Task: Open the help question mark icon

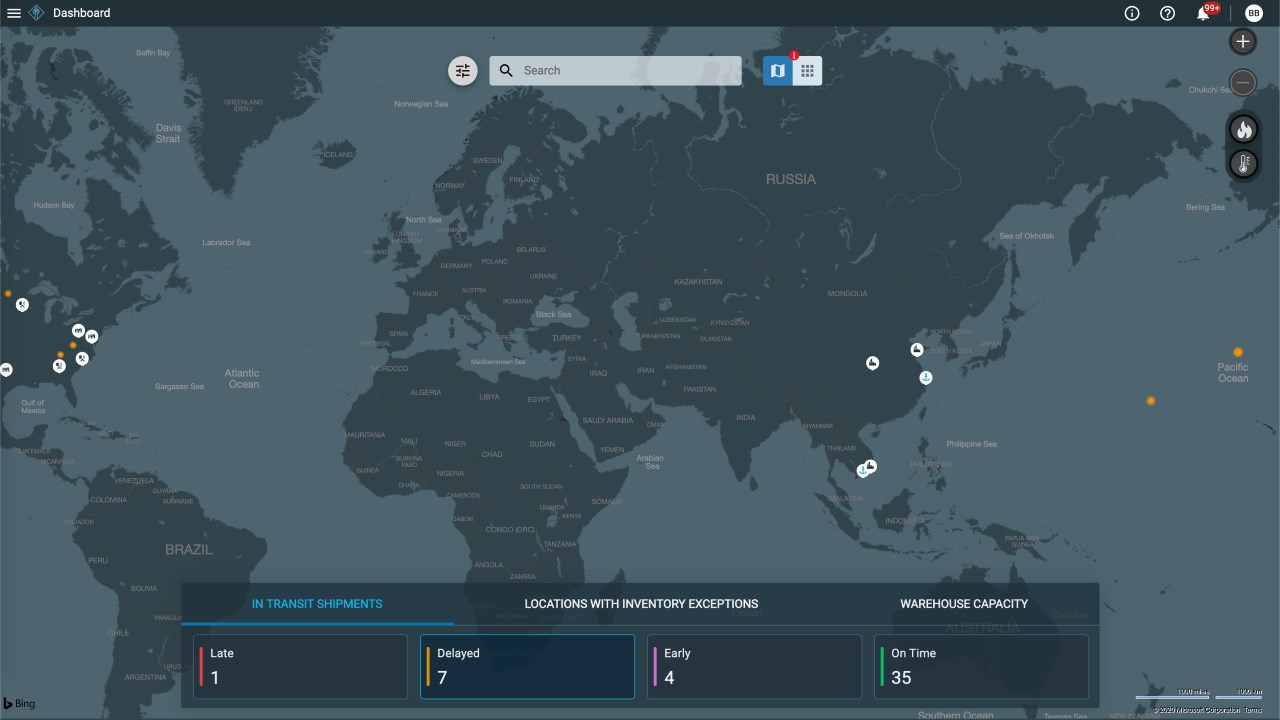Action: coord(1167,13)
